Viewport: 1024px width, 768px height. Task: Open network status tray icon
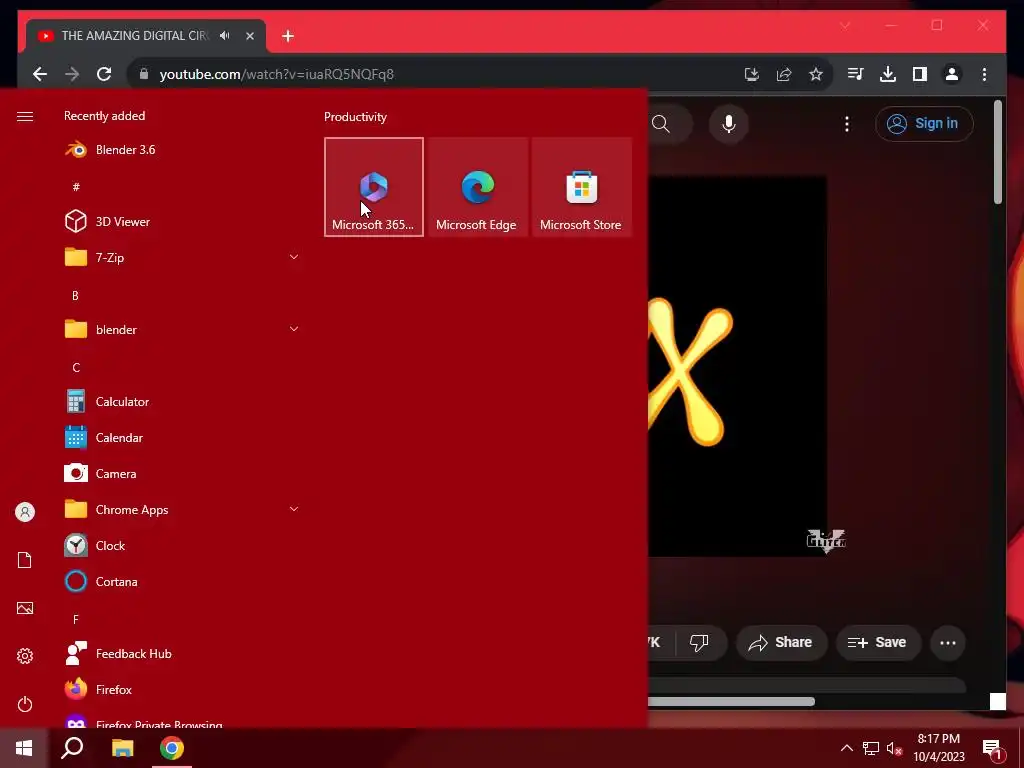[x=871, y=748]
